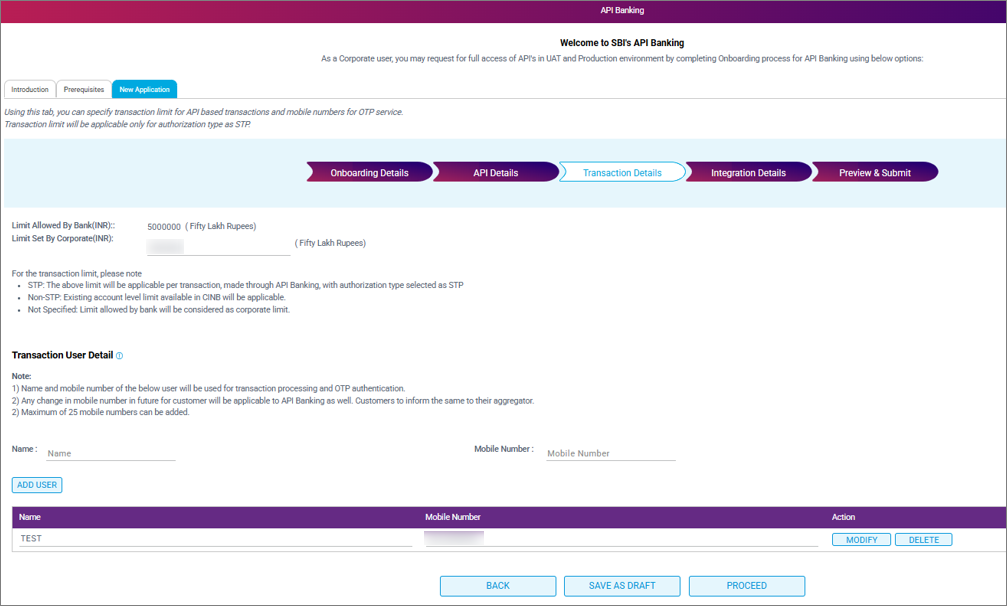
Task: Jump to the API Details step
Action: [495, 173]
